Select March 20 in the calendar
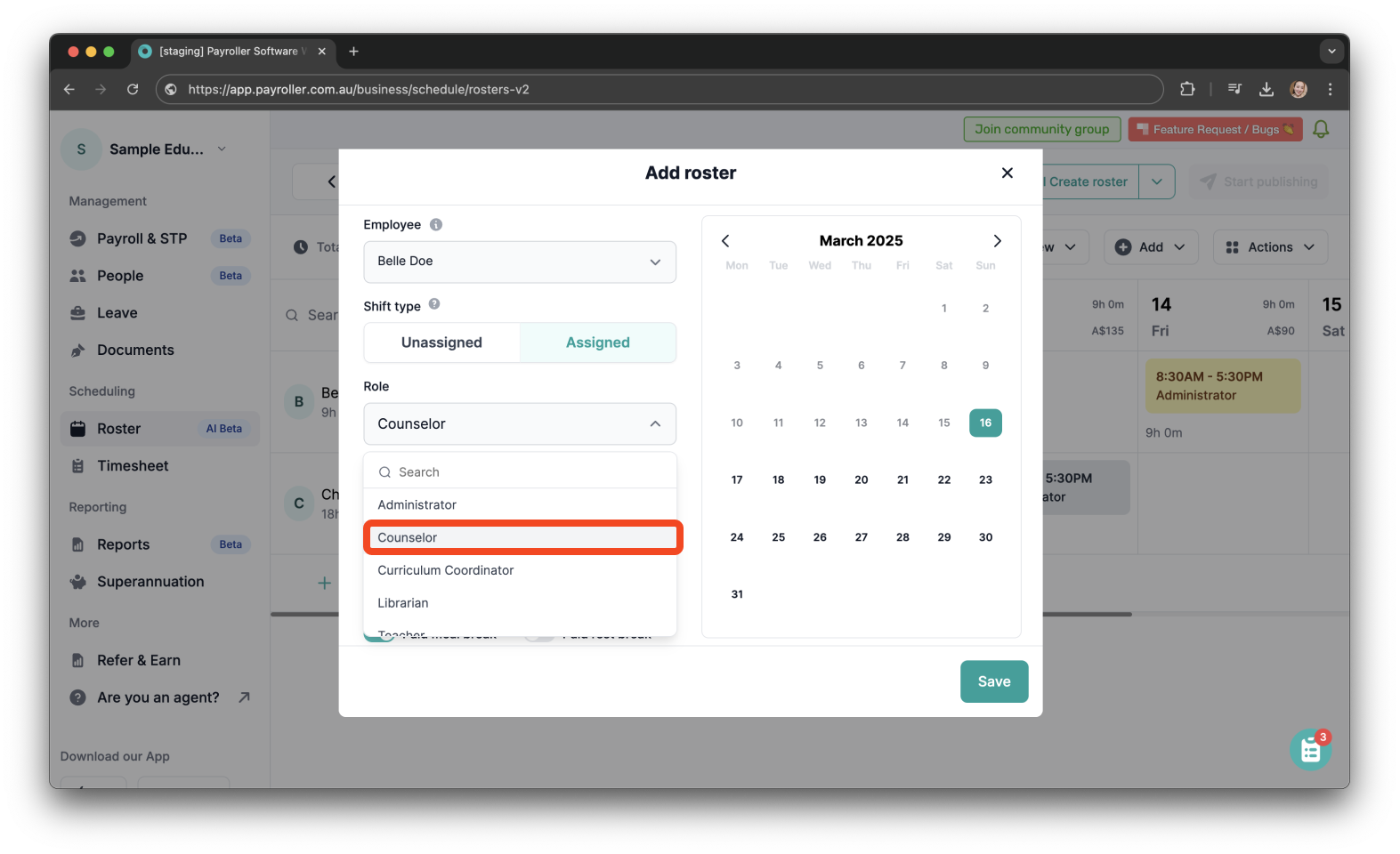 pyautogui.click(x=862, y=480)
